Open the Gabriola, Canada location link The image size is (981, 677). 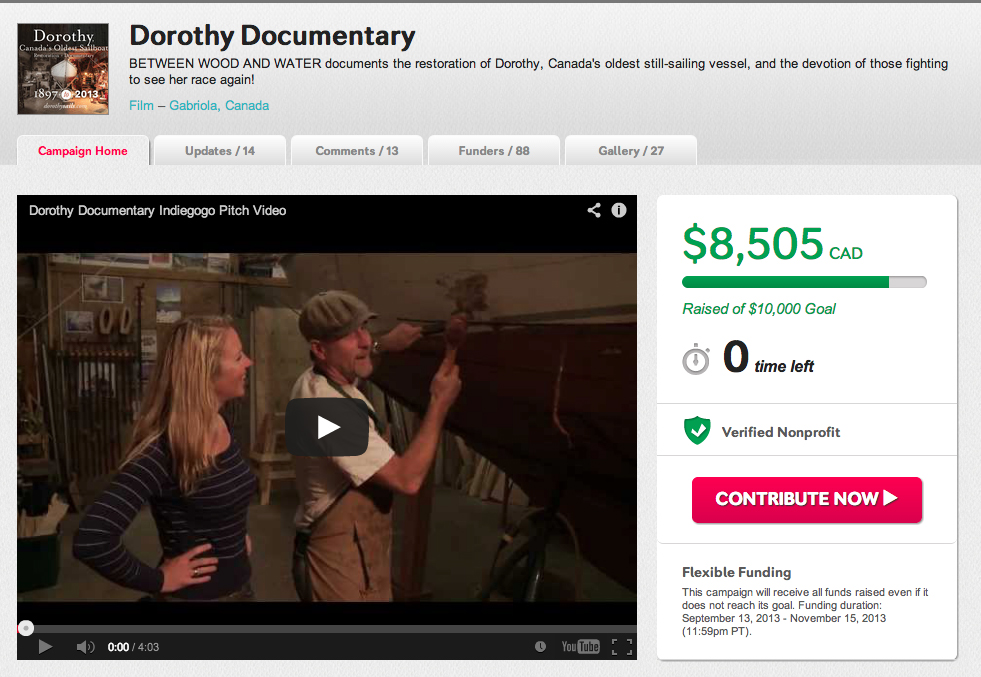219,105
